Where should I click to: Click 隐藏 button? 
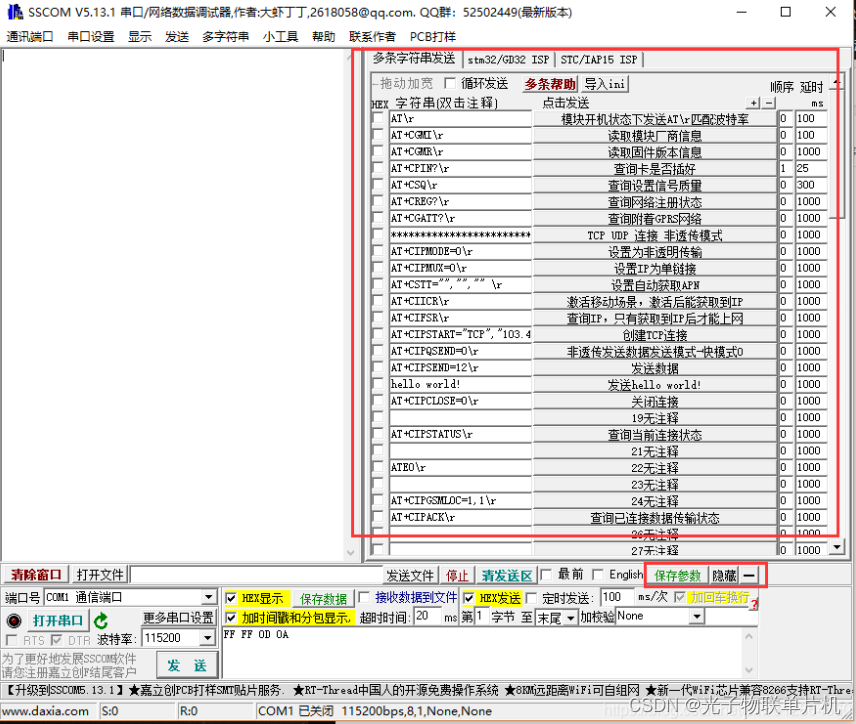tap(724, 575)
